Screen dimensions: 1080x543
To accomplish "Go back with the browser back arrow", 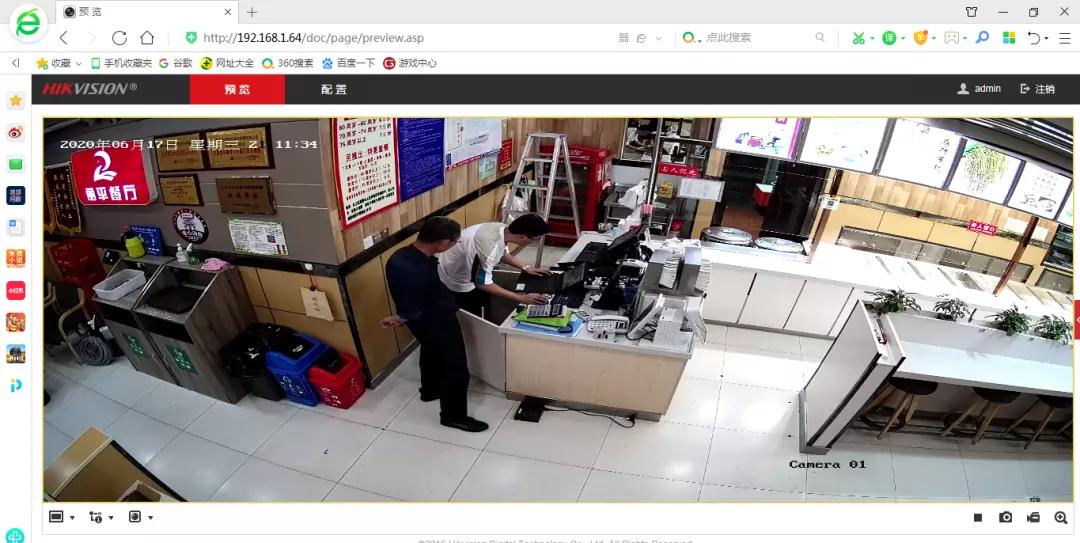I will [64, 38].
